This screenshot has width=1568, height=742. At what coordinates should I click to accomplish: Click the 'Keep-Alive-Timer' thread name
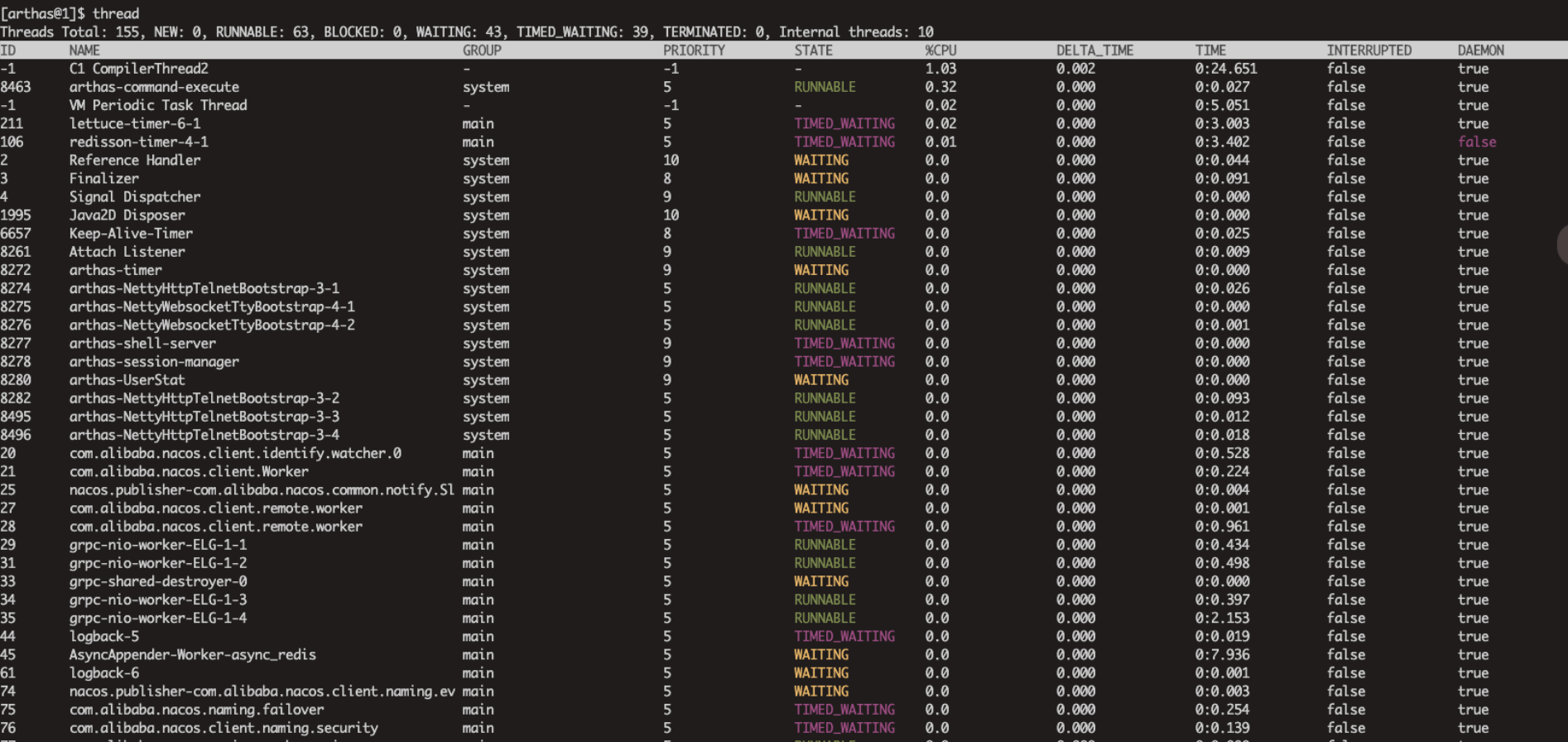(131, 234)
